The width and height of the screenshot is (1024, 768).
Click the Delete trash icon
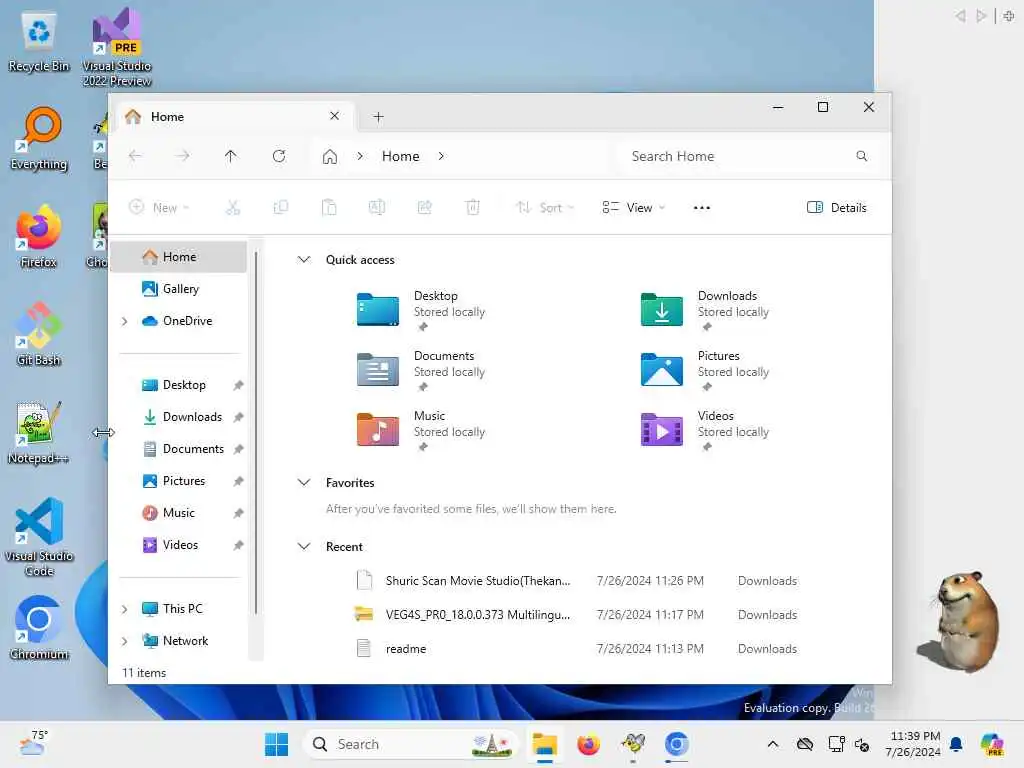coord(473,208)
